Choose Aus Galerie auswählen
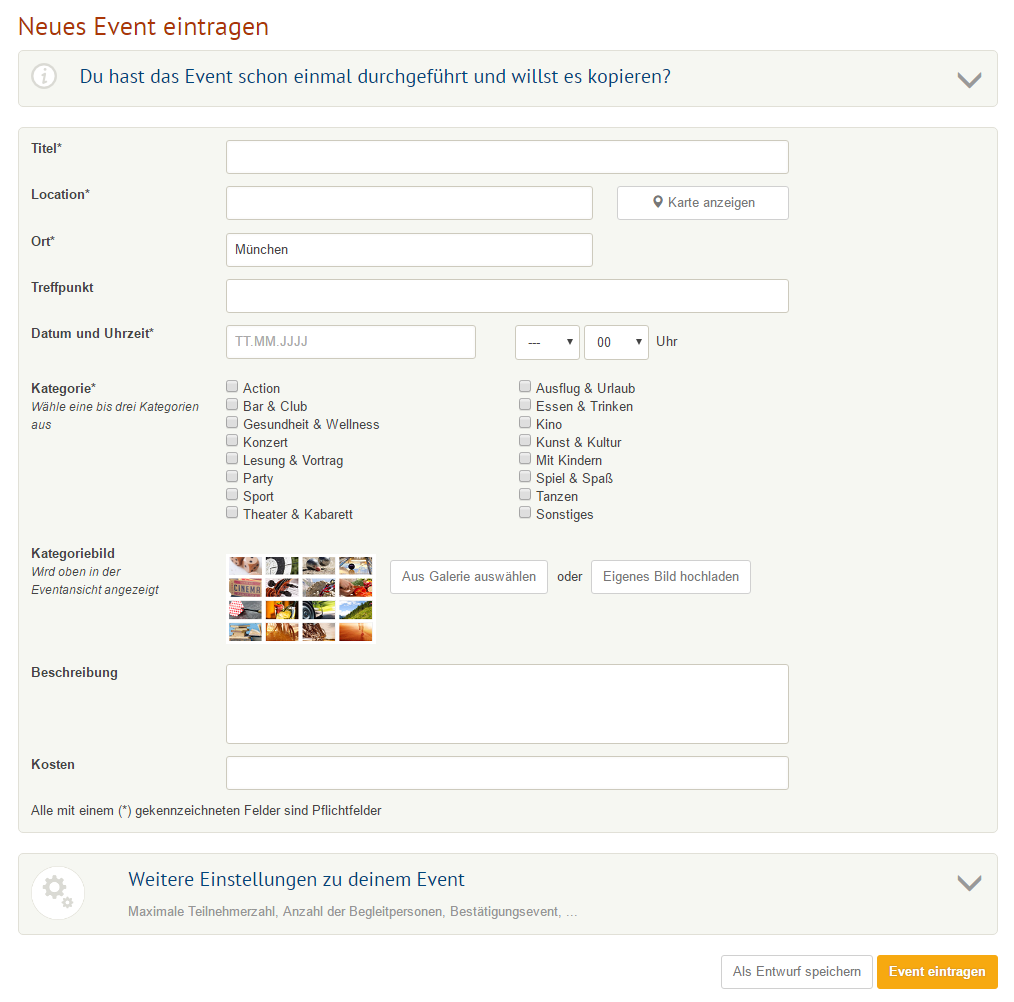The width and height of the screenshot is (1014, 1002). (469, 577)
